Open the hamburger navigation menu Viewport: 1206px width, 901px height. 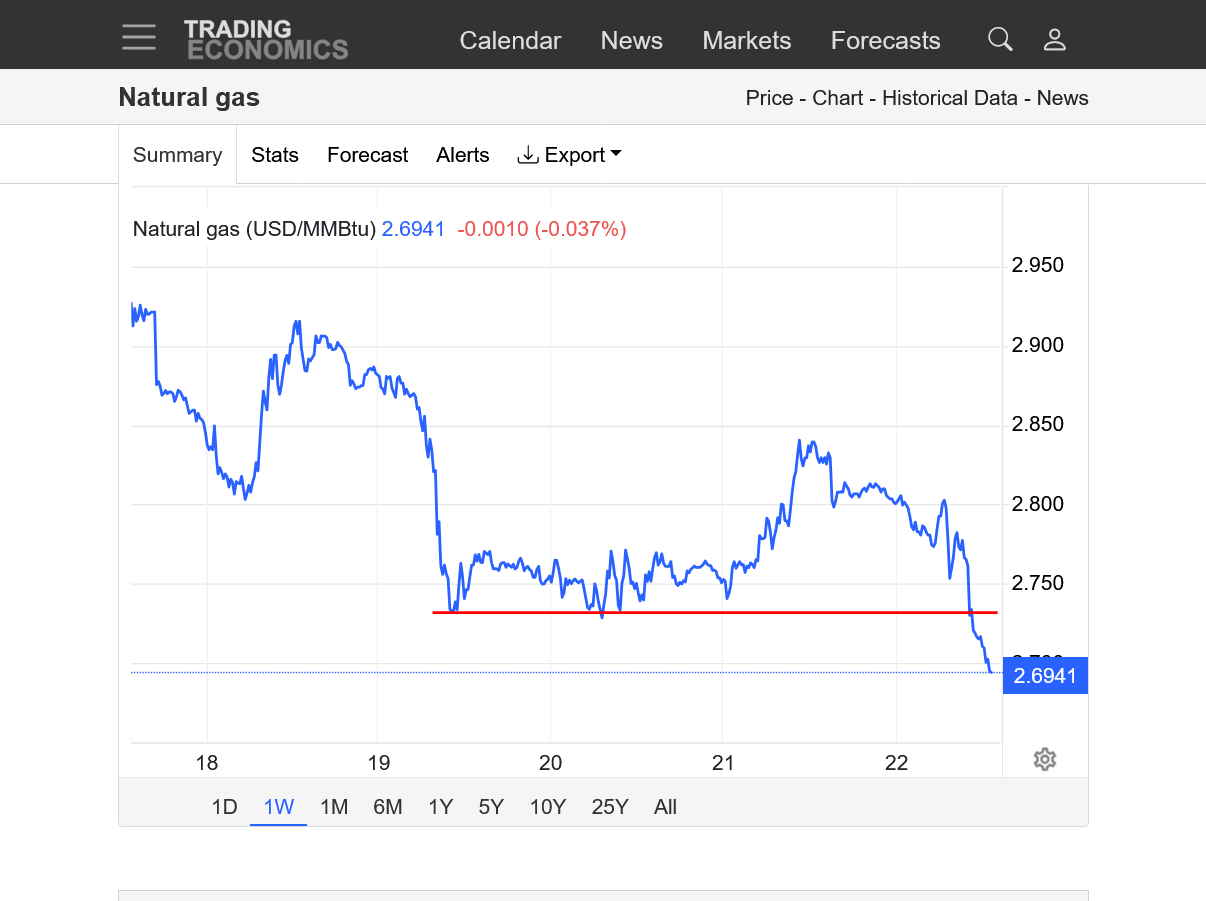click(x=139, y=38)
